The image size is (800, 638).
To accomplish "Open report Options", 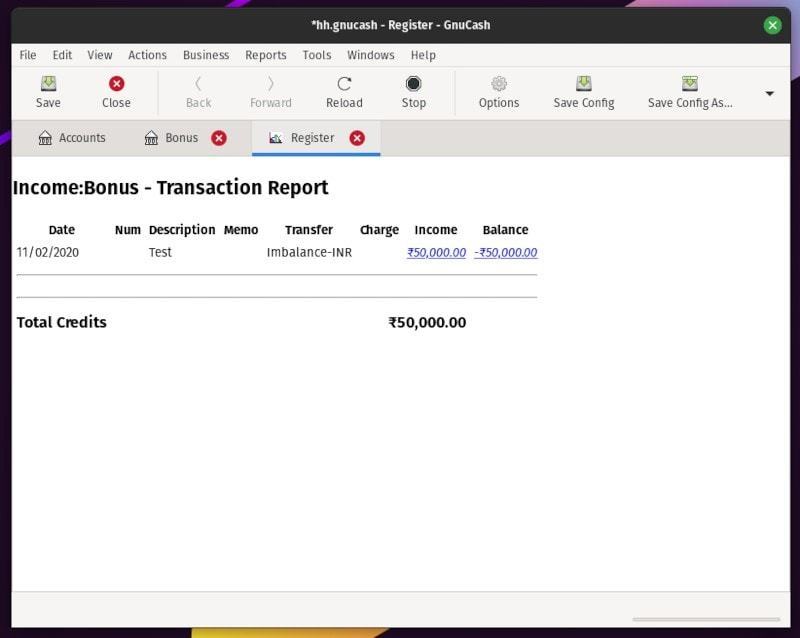I will click(x=498, y=92).
